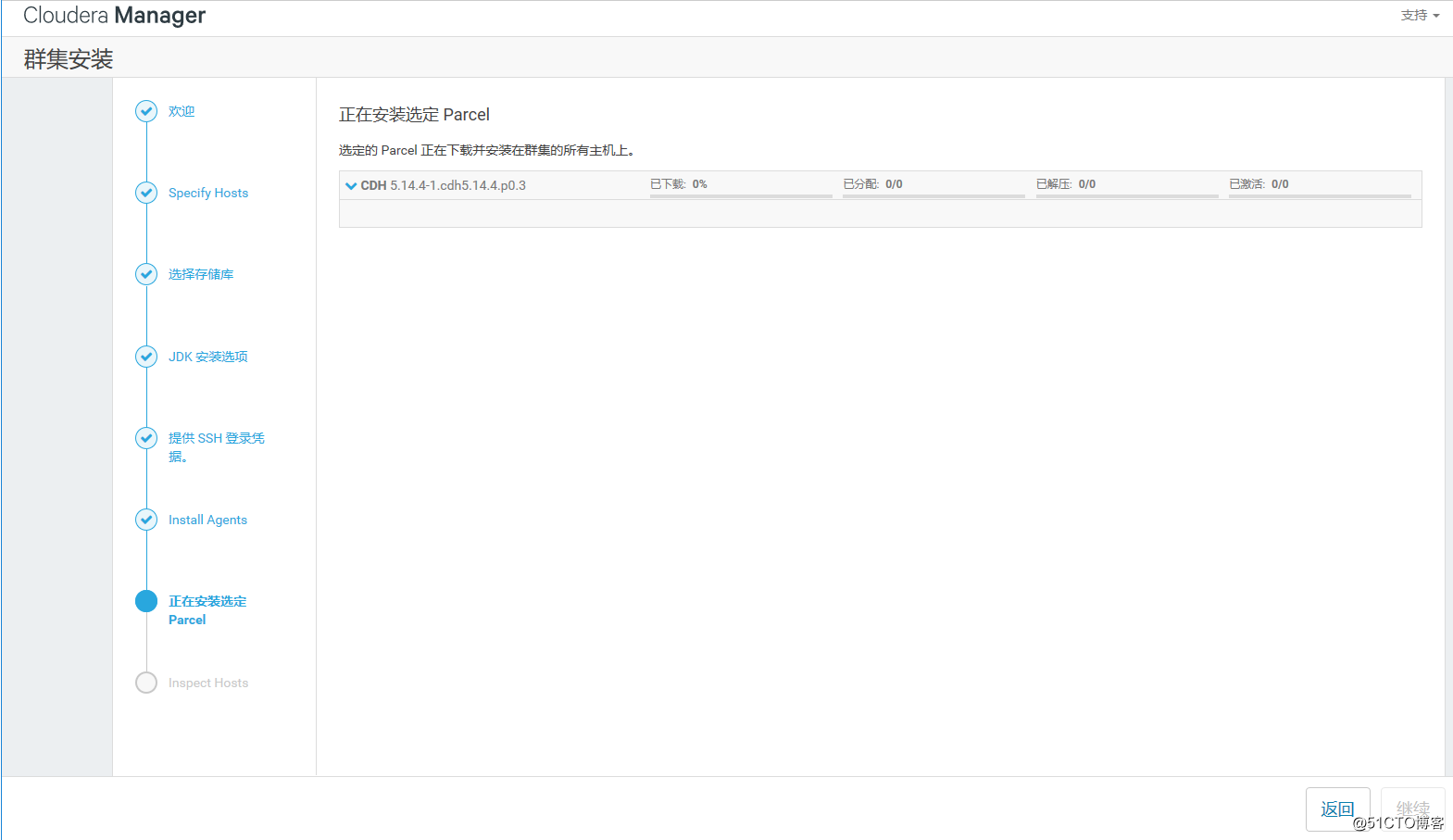
Task: Jump to 选择存储库 step
Action: 201,274
